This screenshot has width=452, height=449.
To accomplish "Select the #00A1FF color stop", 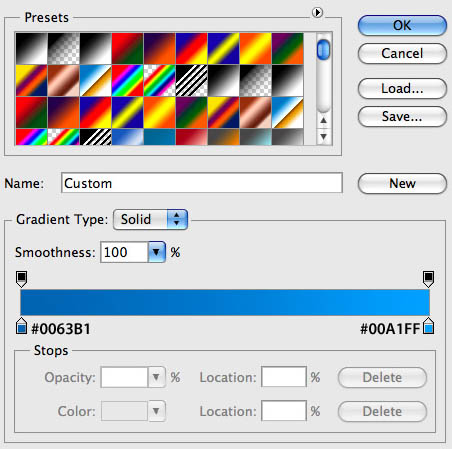I will click(428, 326).
